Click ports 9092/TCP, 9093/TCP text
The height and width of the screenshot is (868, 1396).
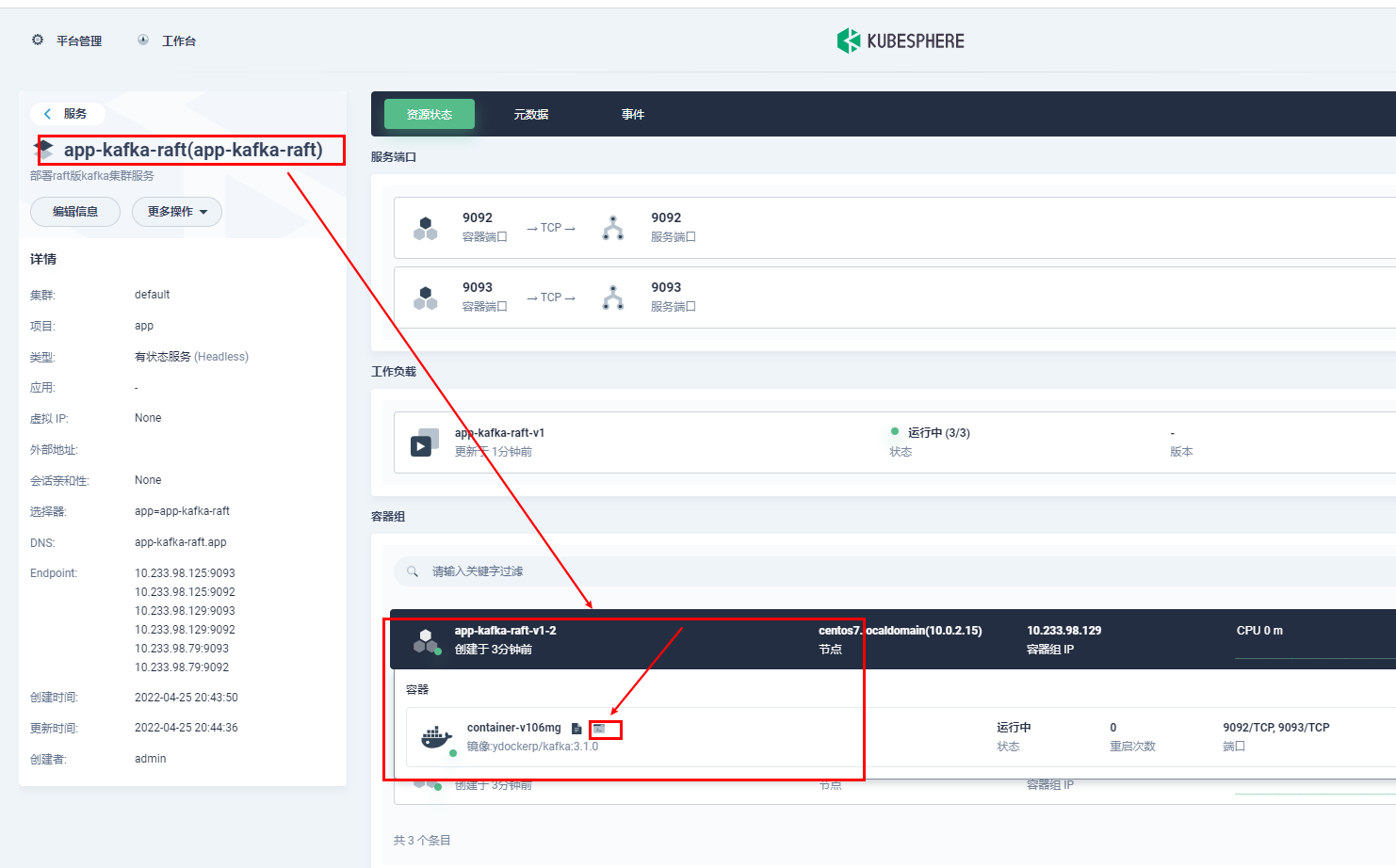[1276, 728]
